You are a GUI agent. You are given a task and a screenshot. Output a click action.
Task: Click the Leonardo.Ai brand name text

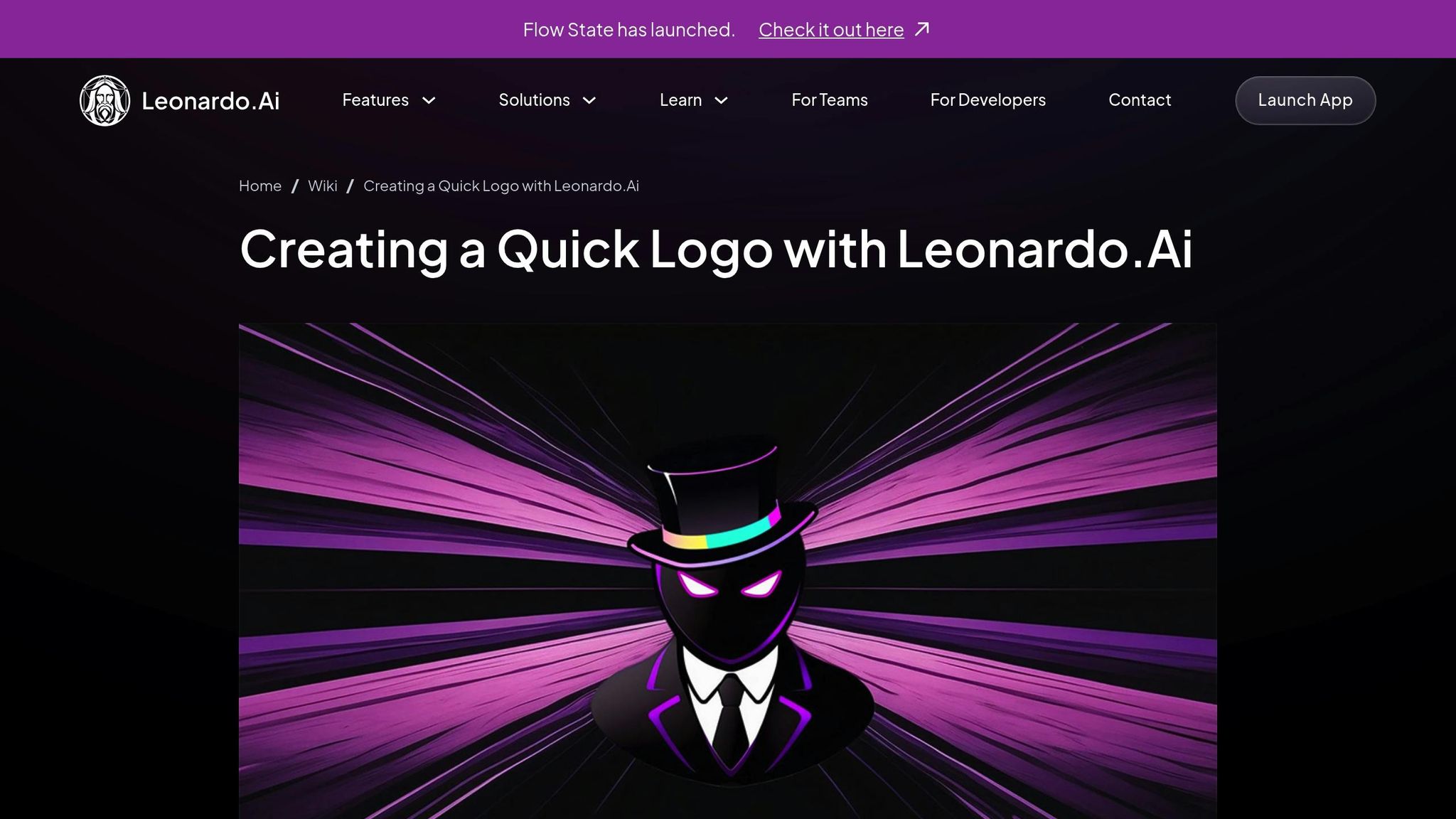(x=210, y=100)
